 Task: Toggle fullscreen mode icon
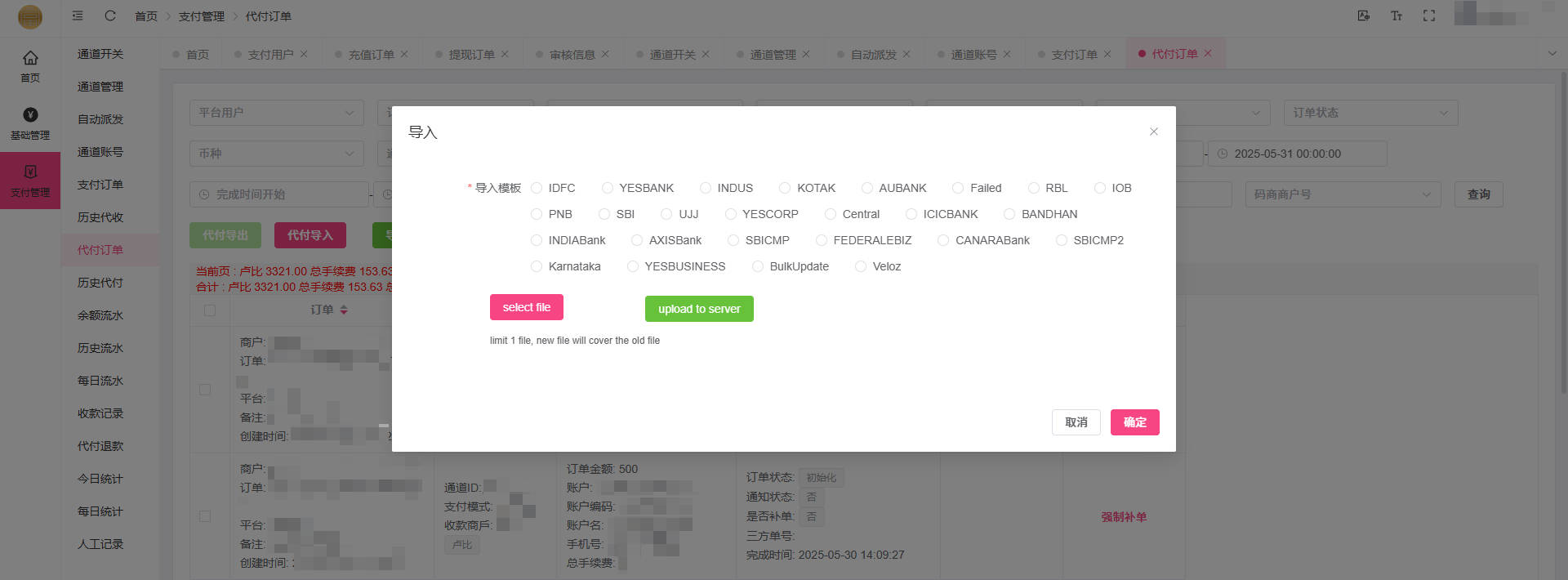coord(1428,16)
